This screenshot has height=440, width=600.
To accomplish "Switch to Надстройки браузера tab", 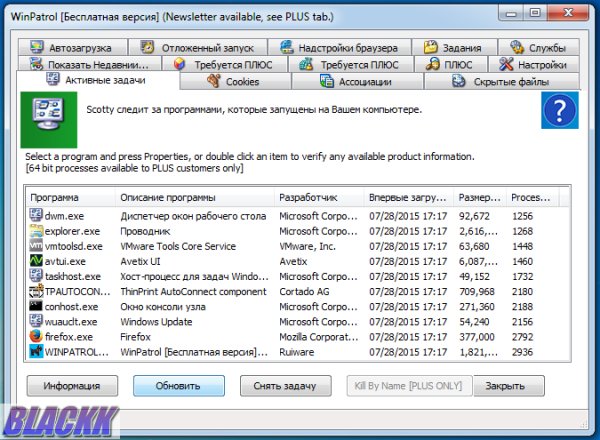I will coord(339,47).
